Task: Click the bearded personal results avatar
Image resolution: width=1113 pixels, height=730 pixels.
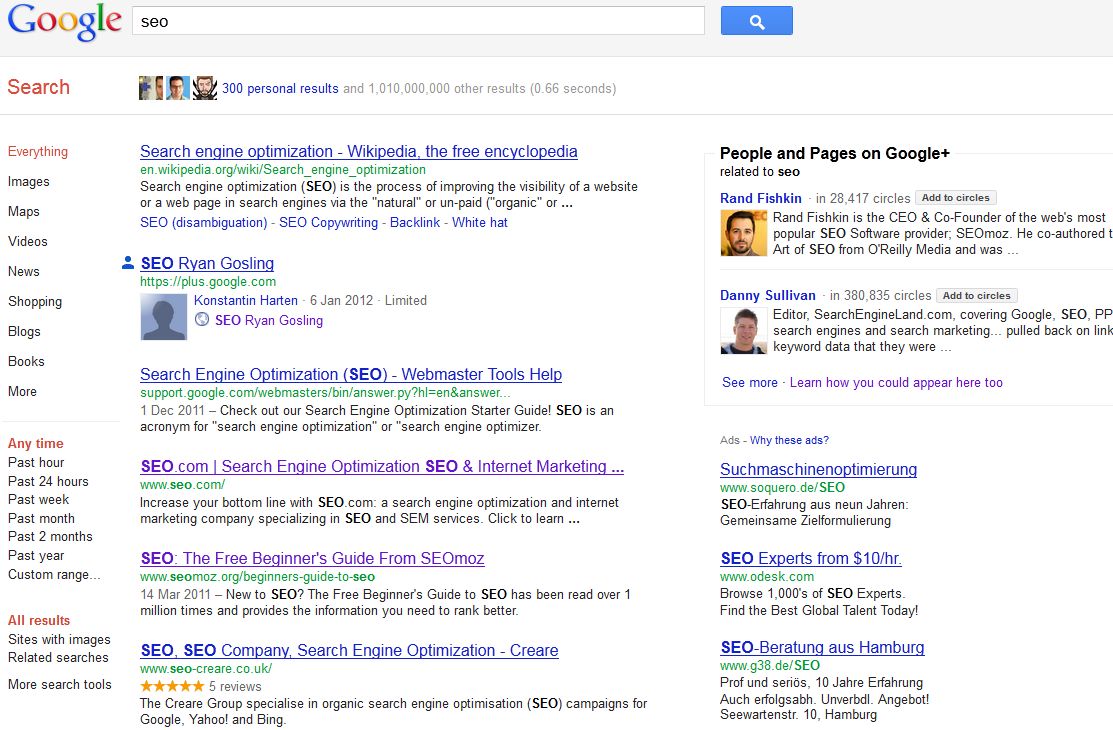Action: coord(205,88)
